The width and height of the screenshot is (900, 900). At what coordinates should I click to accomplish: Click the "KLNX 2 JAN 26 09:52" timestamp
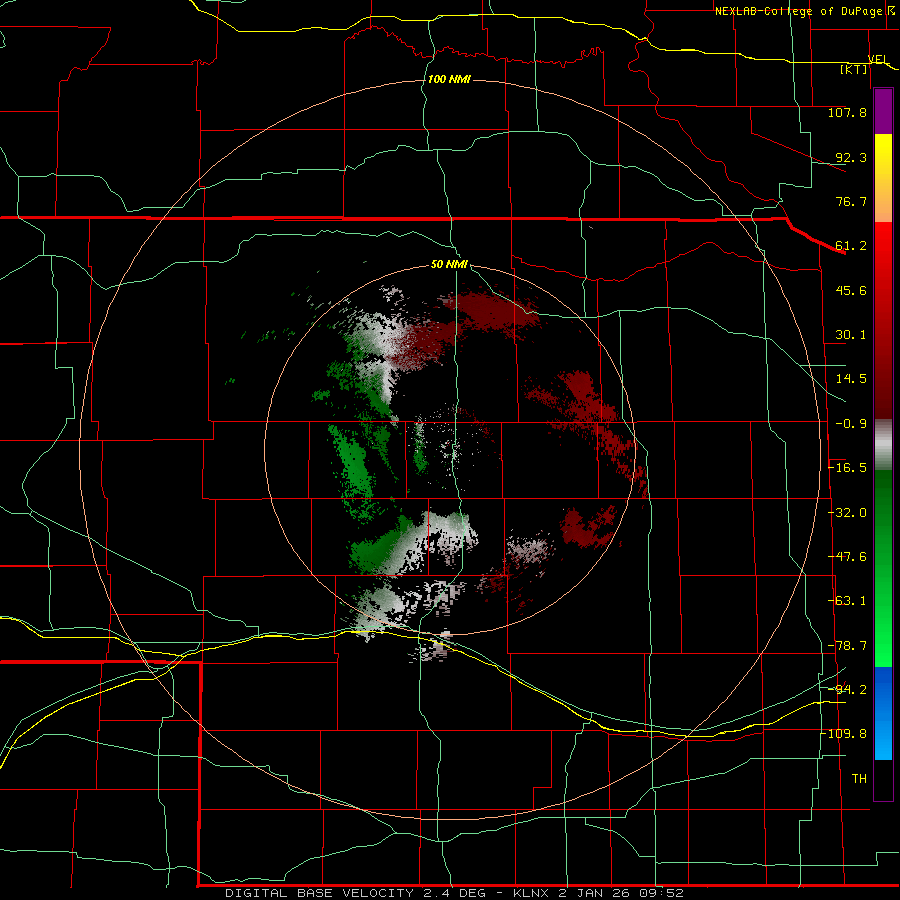pyautogui.click(x=598, y=893)
